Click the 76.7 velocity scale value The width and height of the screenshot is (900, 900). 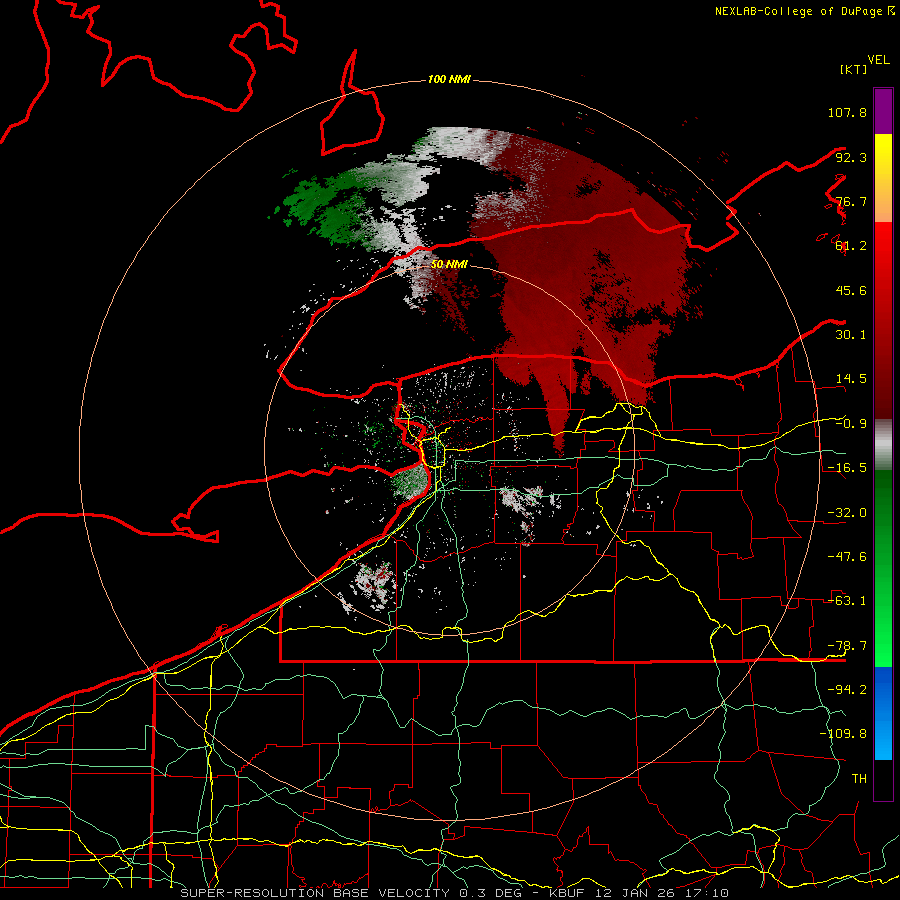point(851,201)
